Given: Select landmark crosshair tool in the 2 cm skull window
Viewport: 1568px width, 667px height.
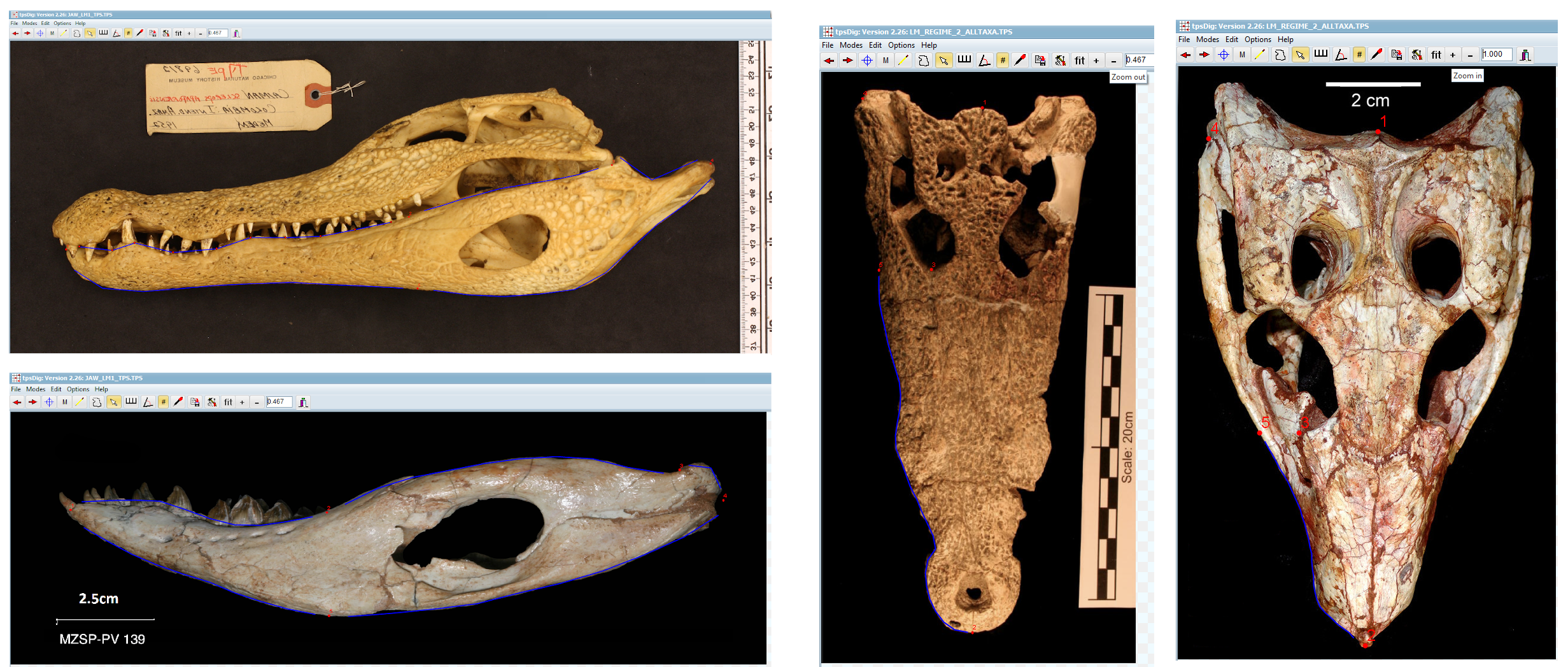Looking at the screenshot, I should [x=1224, y=55].
